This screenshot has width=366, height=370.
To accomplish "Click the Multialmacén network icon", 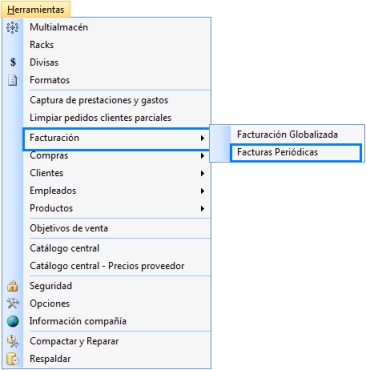I will tap(13, 27).
